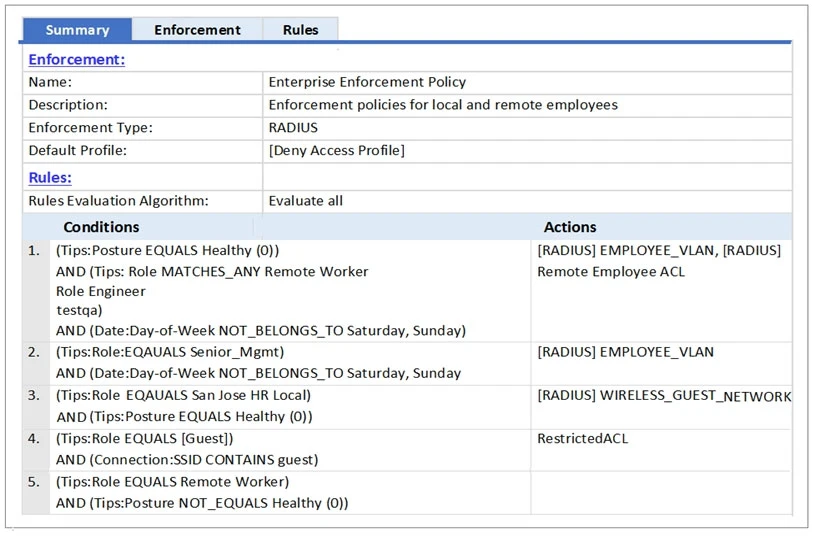Click the WIRELESS_GUEST_NETWORK action
Viewport: 815px width, 536px height.
(x=664, y=396)
